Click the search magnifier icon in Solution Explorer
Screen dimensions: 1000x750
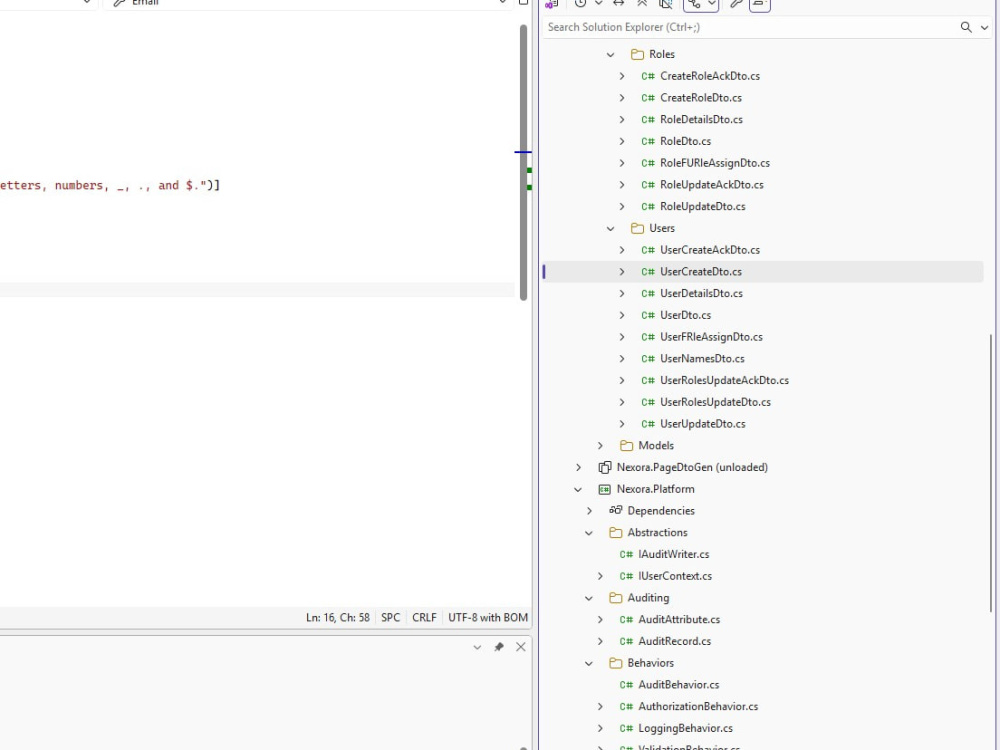pyautogui.click(x=966, y=27)
